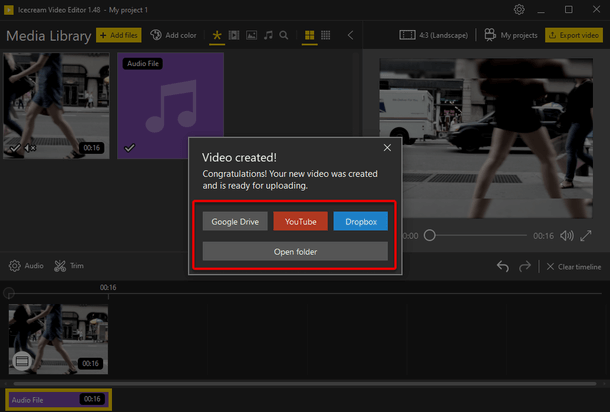Open Audio settings for timeline

(26, 266)
